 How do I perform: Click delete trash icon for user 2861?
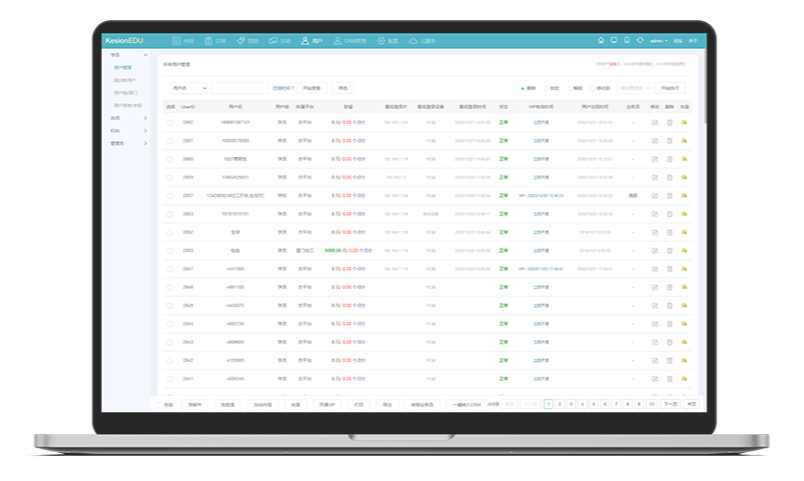pos(670,141)
